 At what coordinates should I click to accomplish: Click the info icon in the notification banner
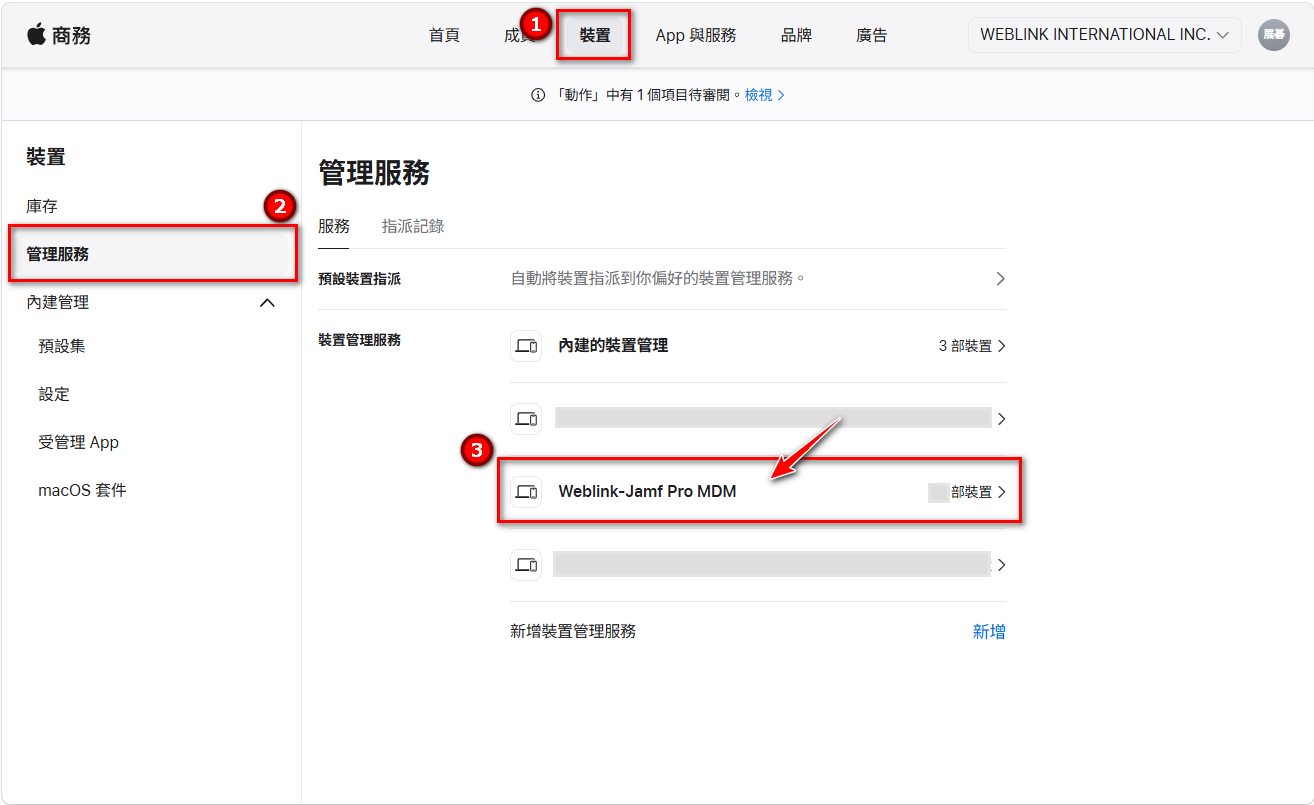tap(537, 95)
